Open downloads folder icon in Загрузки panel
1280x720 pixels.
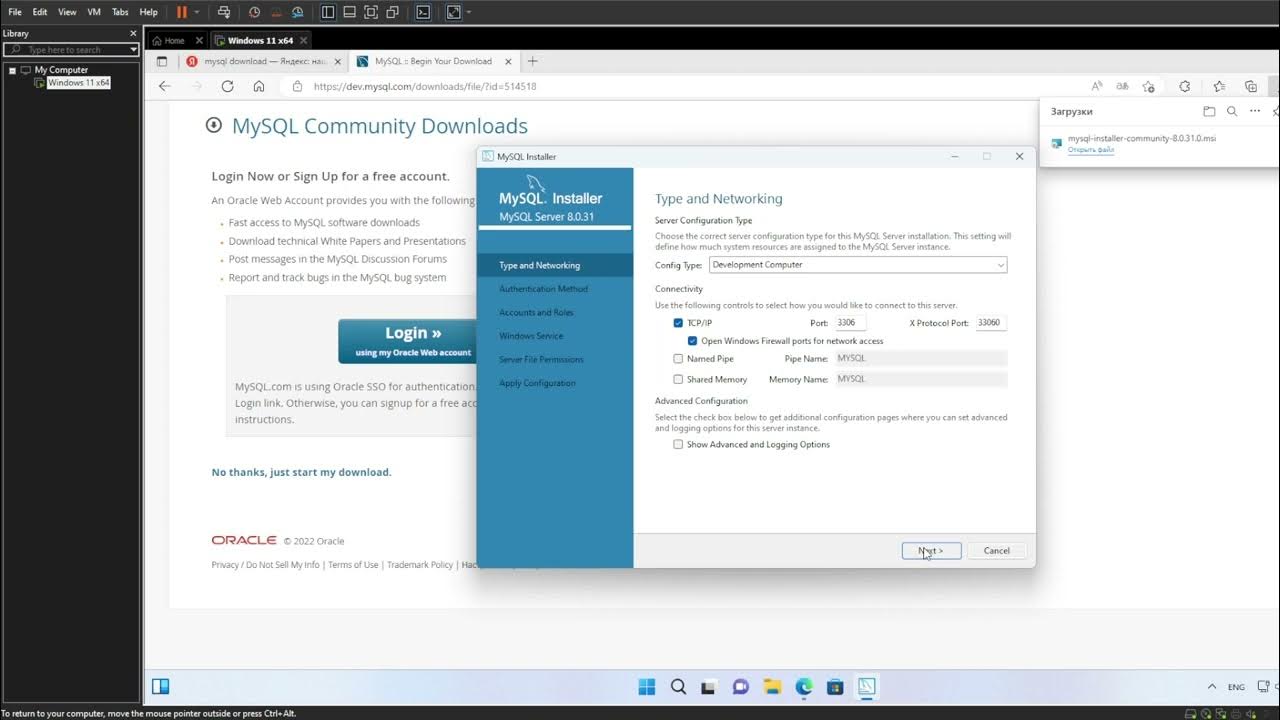[1209, 111]
